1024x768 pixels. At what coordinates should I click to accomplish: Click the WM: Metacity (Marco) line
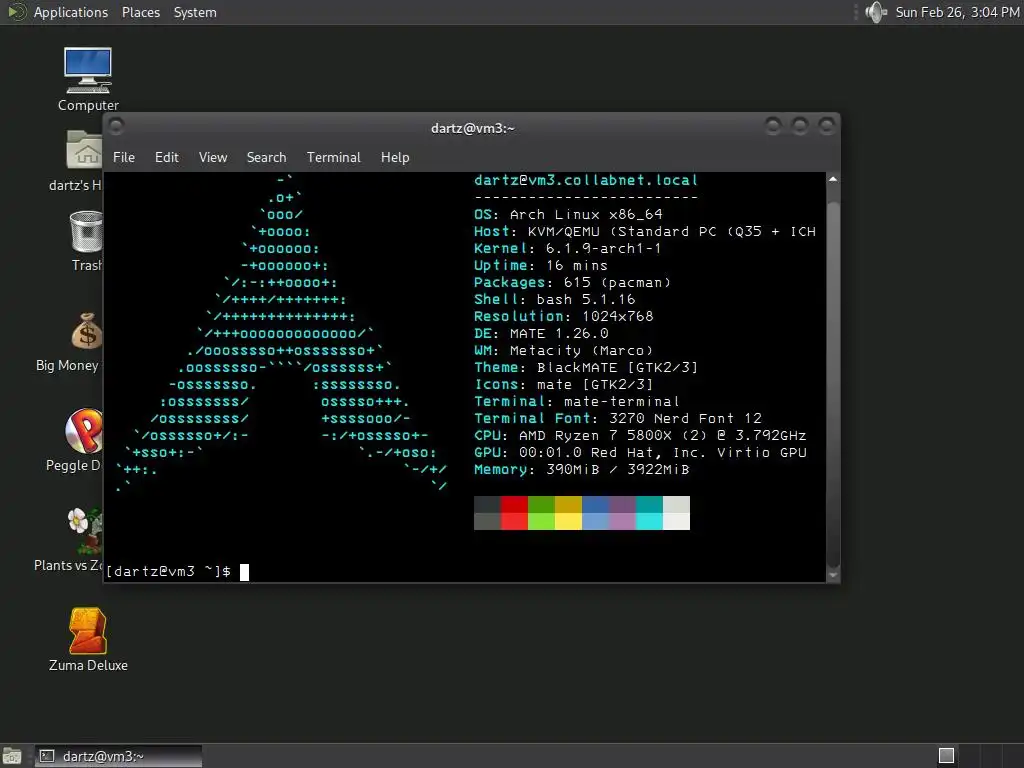[564, 351]
